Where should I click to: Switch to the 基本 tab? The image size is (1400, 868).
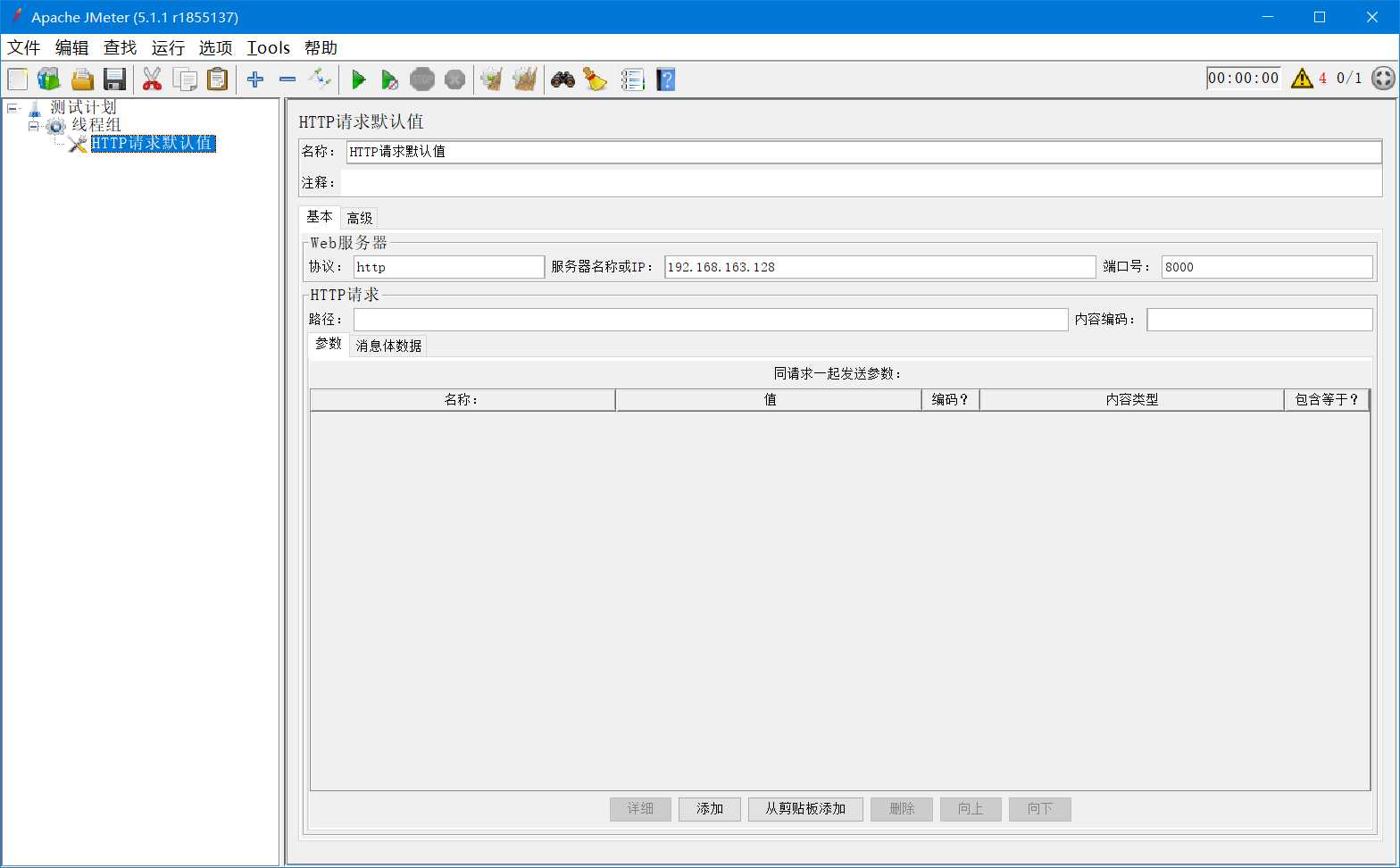320,217
